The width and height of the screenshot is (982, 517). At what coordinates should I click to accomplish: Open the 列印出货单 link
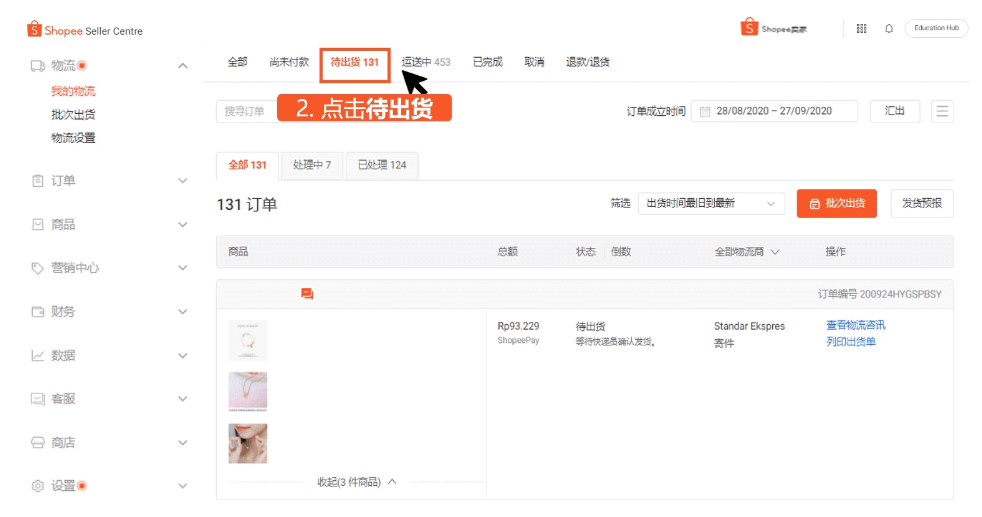click(850, 342)
